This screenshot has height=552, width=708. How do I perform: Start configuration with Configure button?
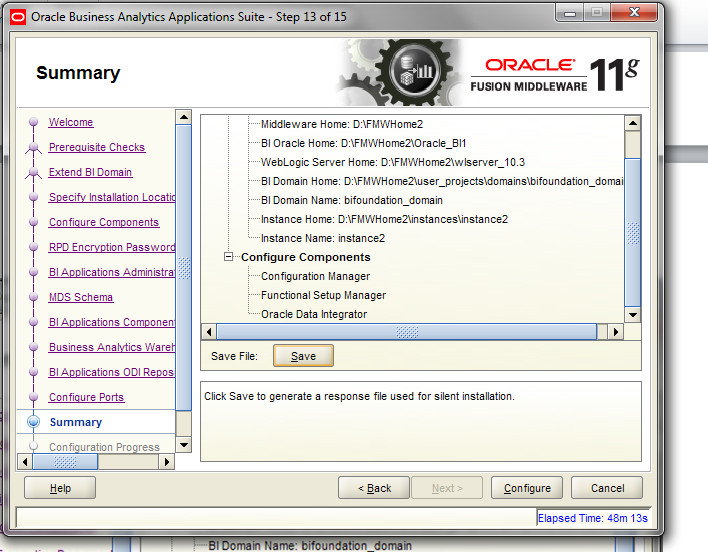tap(527, 488)
